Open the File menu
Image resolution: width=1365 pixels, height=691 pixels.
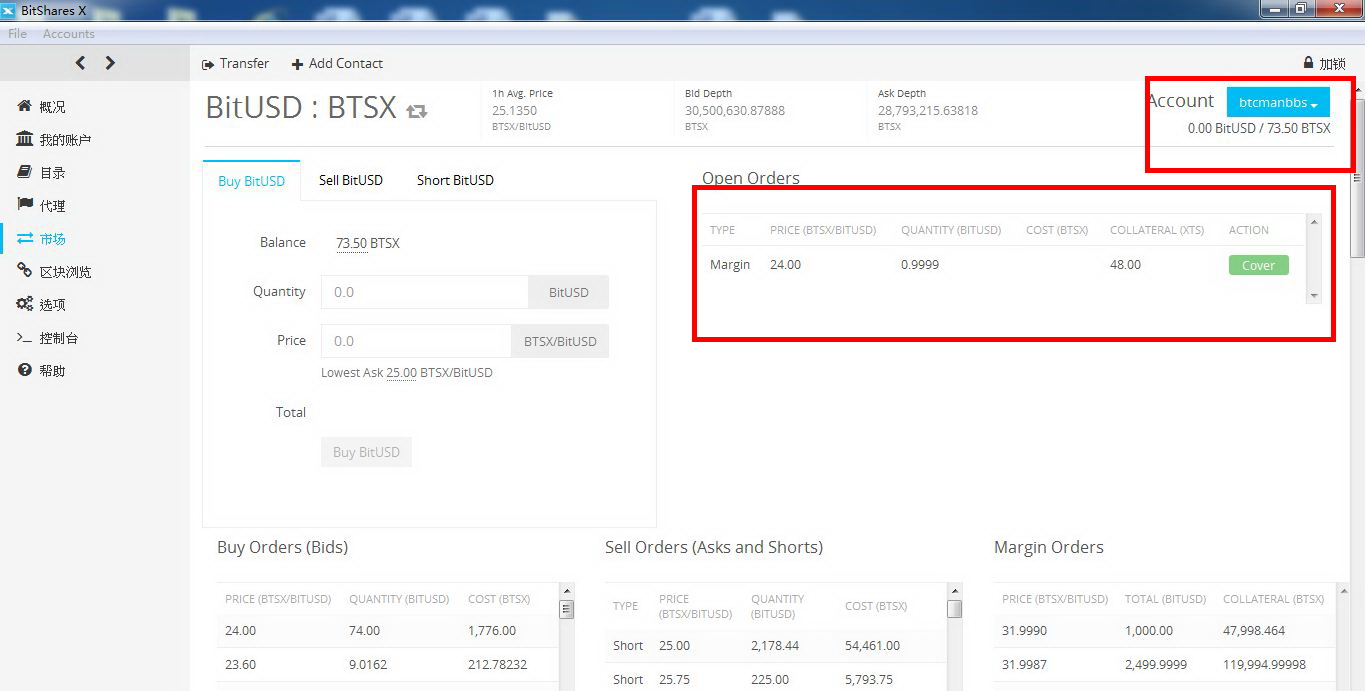(x=17, y=34)
